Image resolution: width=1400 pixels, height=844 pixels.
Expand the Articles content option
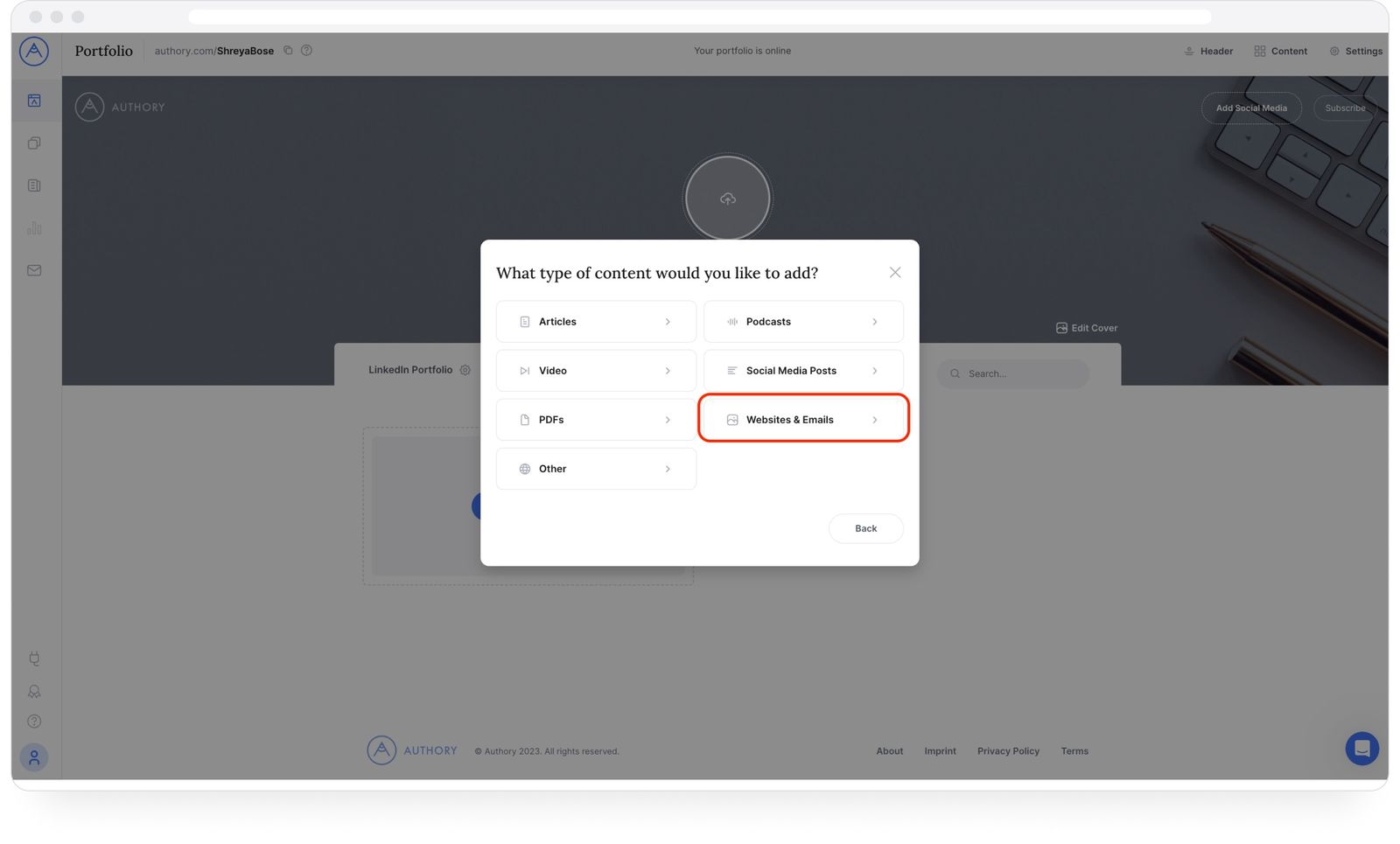[596, 321]
